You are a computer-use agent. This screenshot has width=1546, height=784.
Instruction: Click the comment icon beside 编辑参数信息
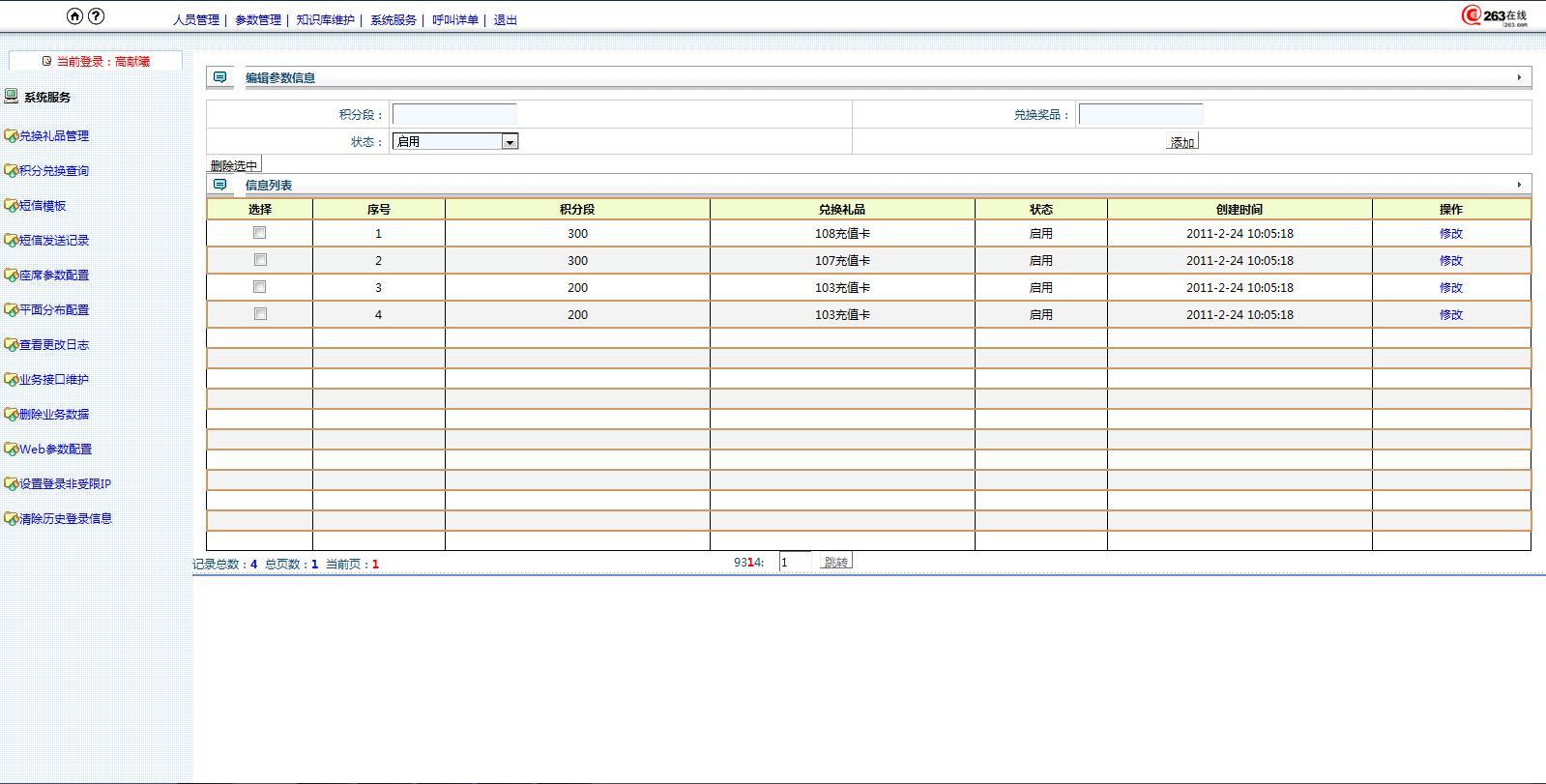pos(220,77)
